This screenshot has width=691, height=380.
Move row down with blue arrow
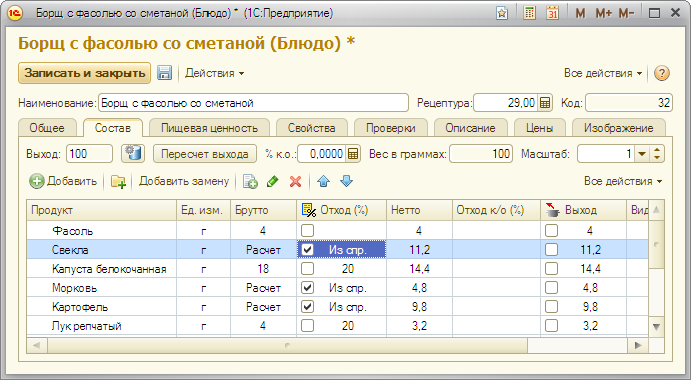[x=346, y=181]
